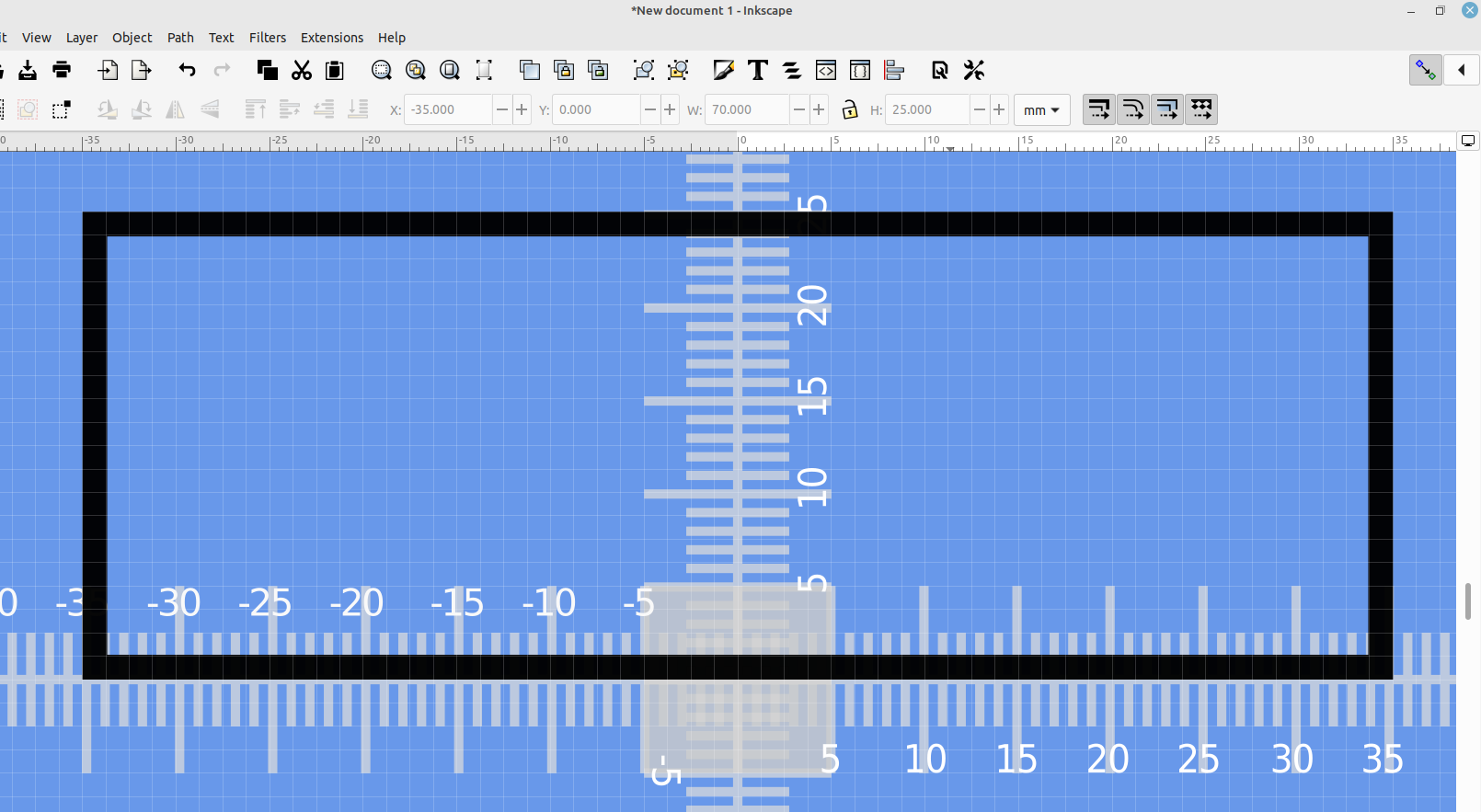Toggle the snapping enable button
Viewport: 1481px width, 812px height.
(1426, 70)
